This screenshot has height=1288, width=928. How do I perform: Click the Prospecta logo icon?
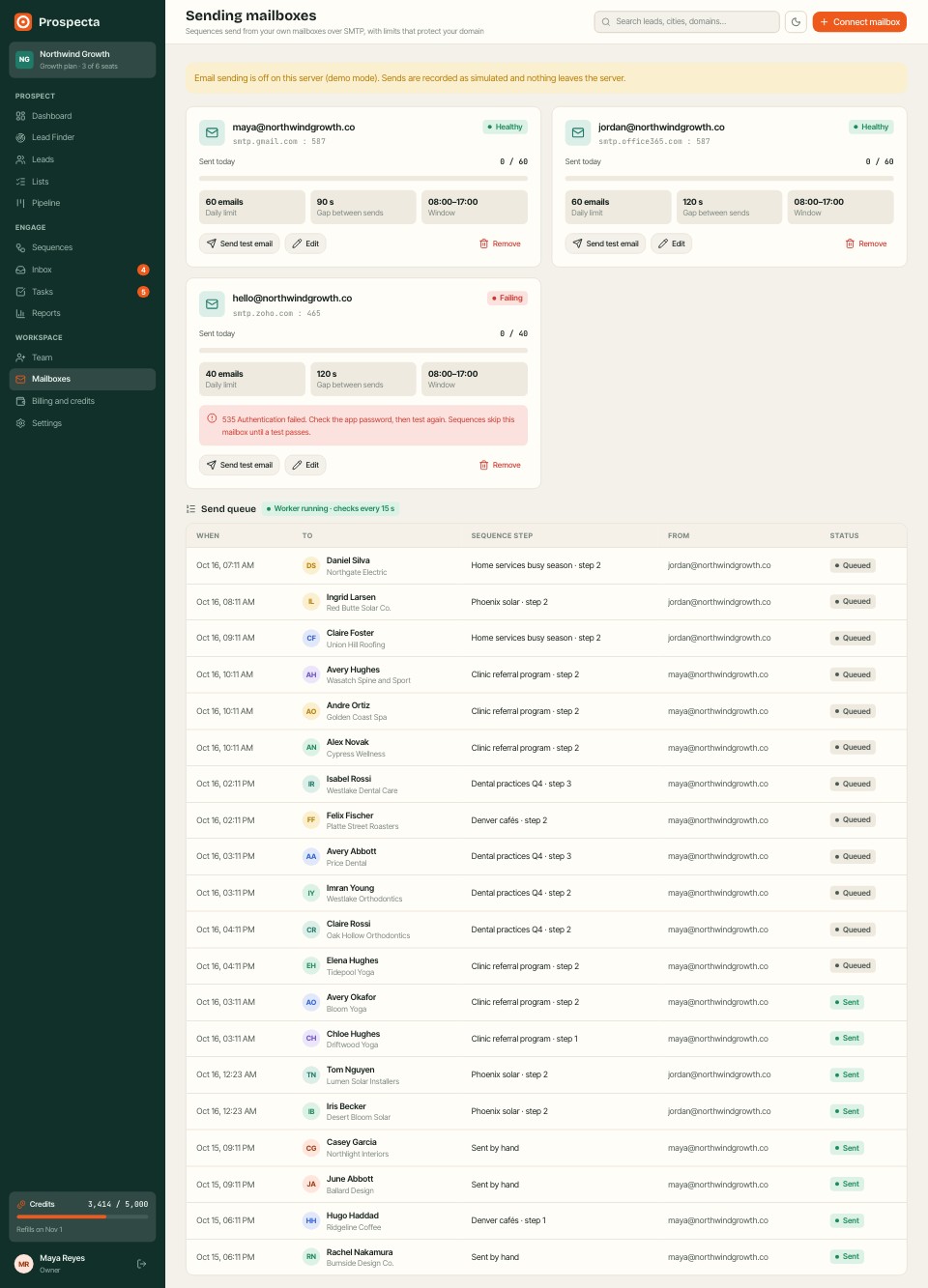click(23, 21)
